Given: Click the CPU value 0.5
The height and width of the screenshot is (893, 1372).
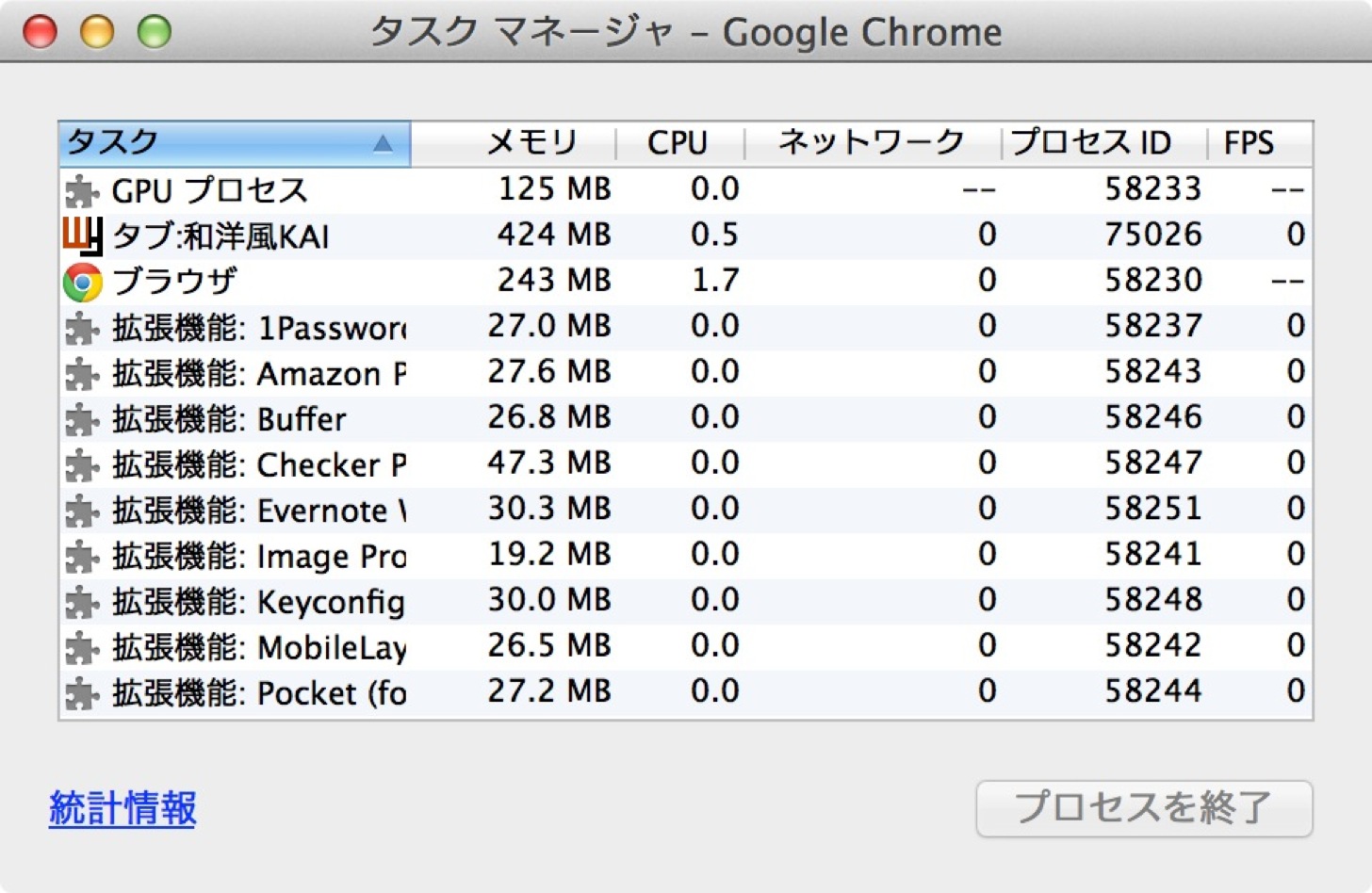Looking at the screenshot, I should (714, 234).
